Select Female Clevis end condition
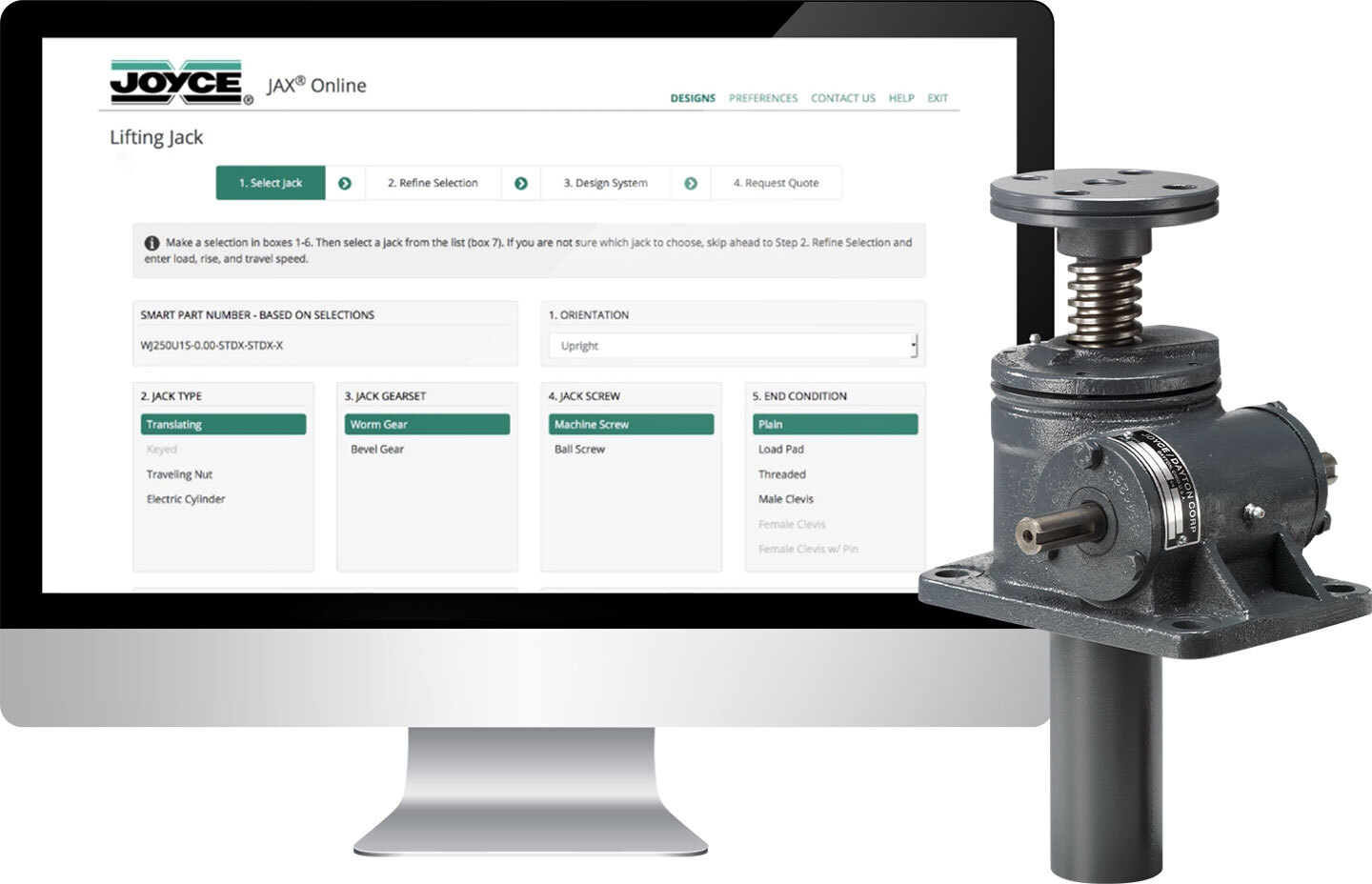The image size is (1372, 884). [x=792, y=524]
